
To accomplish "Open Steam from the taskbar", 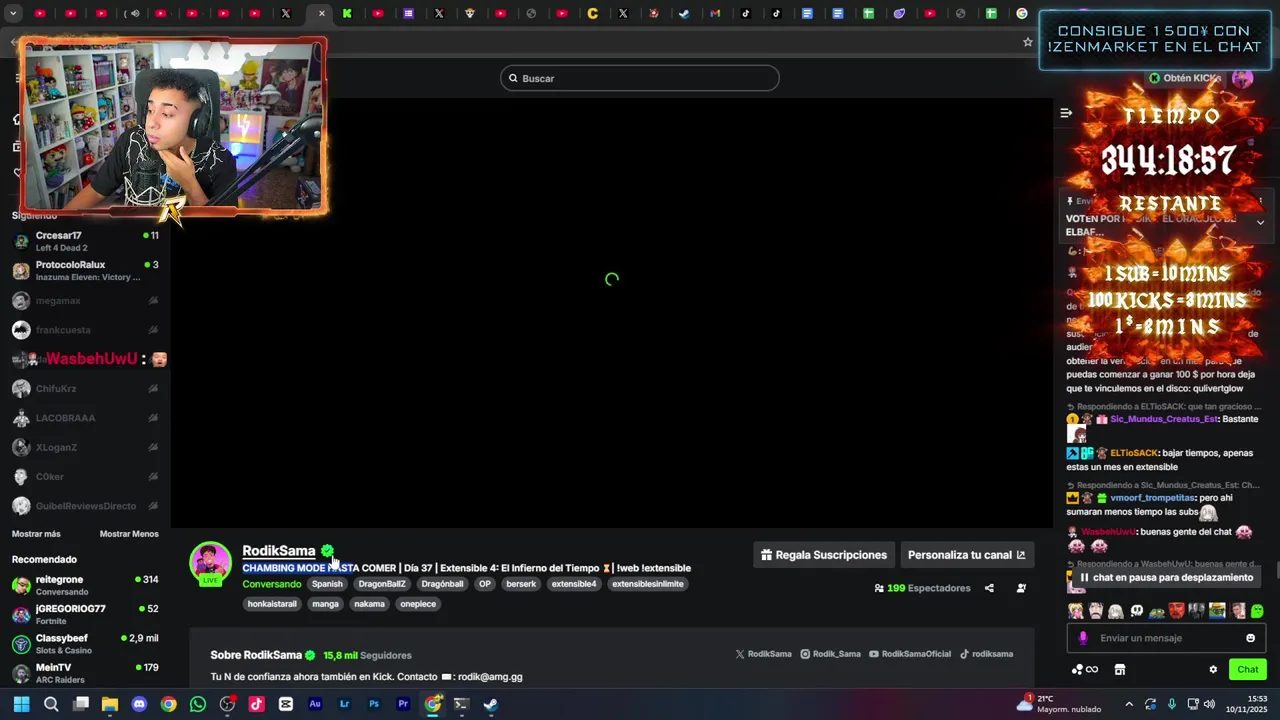I will (491, 704).
